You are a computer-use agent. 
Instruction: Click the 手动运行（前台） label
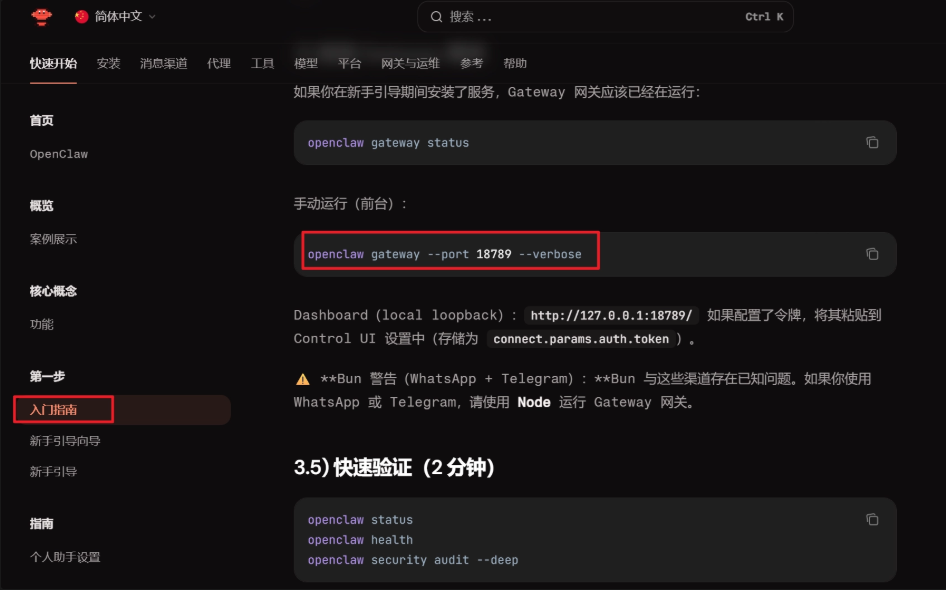click(x=350, y=204)
